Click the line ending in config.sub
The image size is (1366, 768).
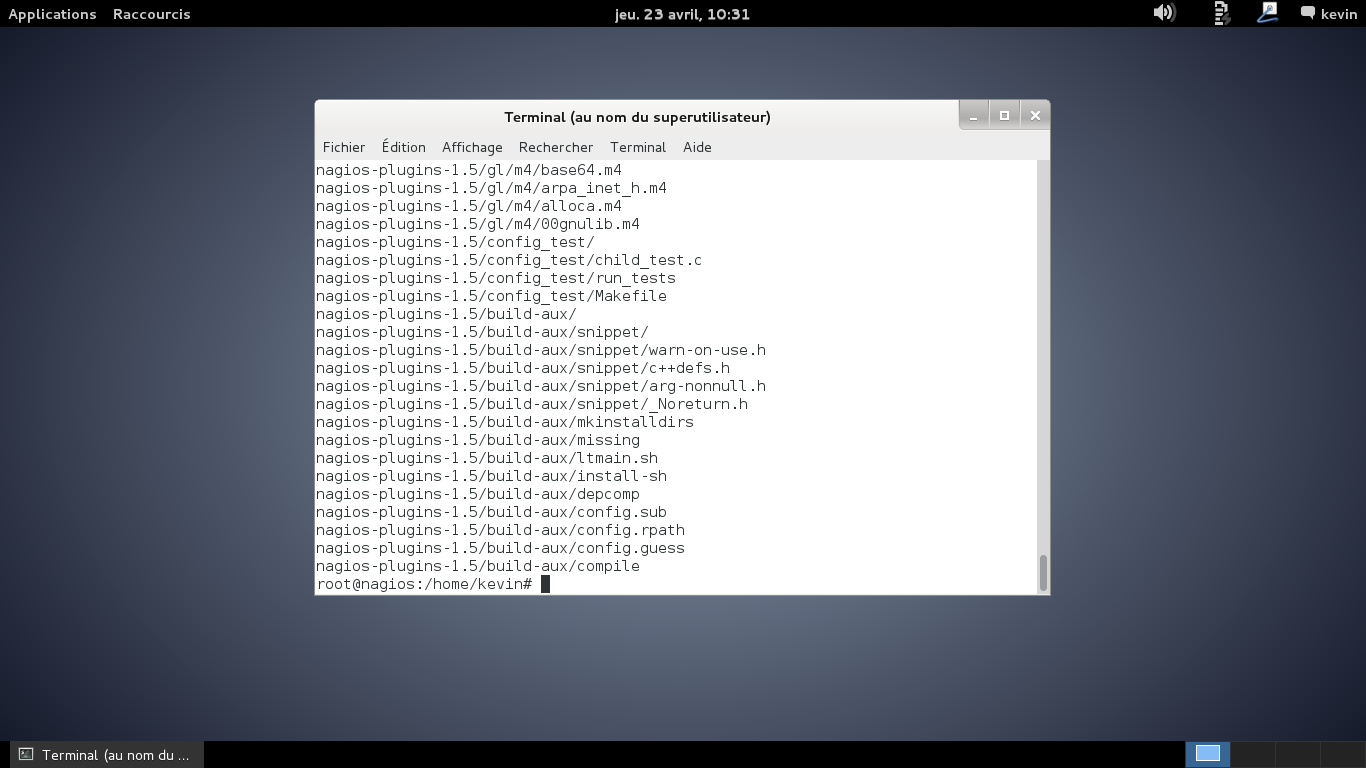pyautogui.click(x=491, y=512)
